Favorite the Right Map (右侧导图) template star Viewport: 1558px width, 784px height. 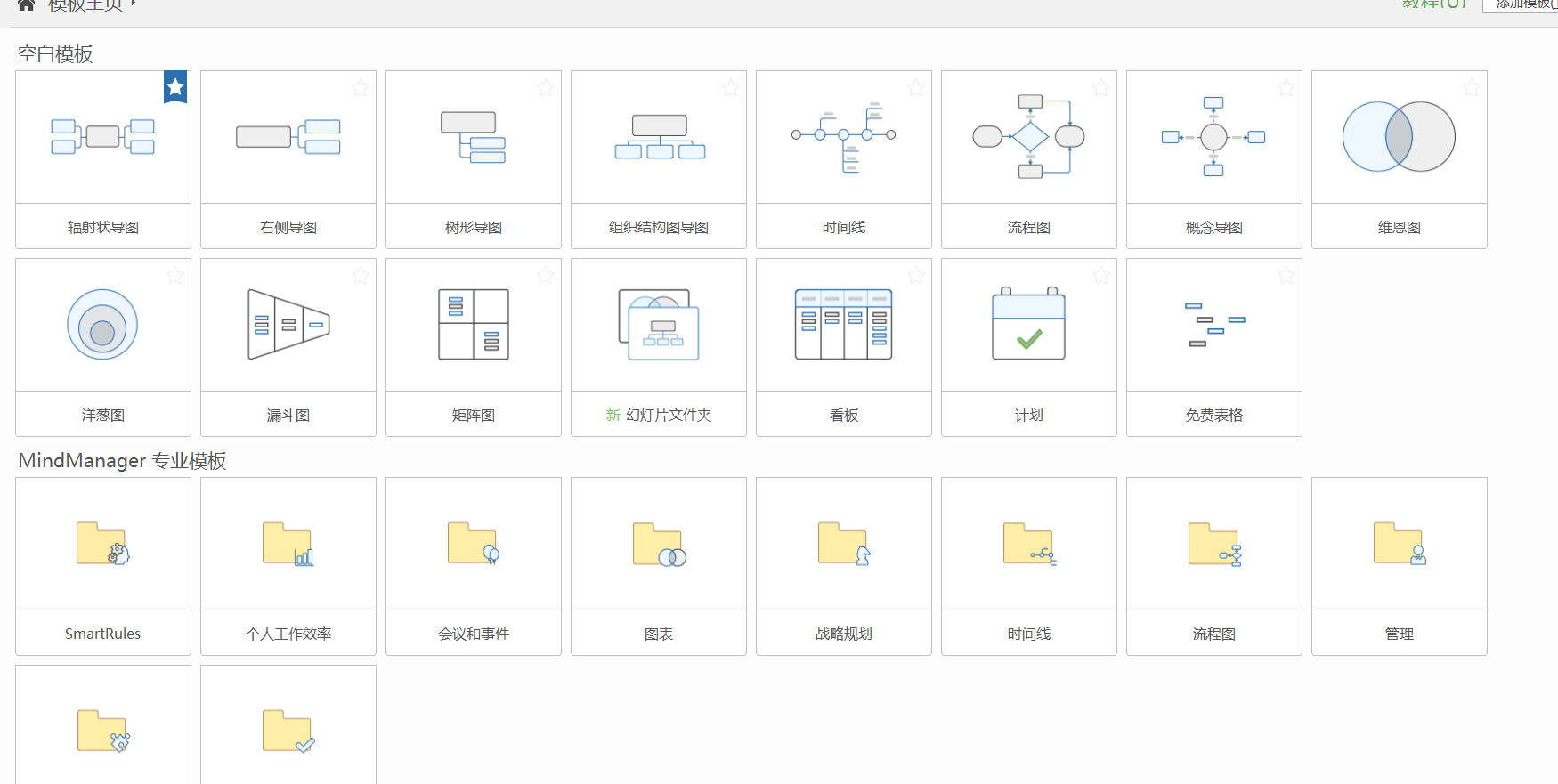tap(361, 87)
